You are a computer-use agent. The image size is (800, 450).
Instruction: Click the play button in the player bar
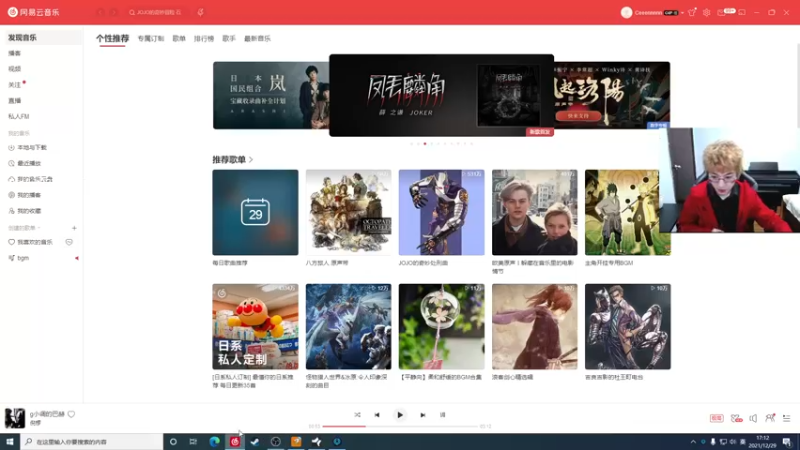click(400, 415)
